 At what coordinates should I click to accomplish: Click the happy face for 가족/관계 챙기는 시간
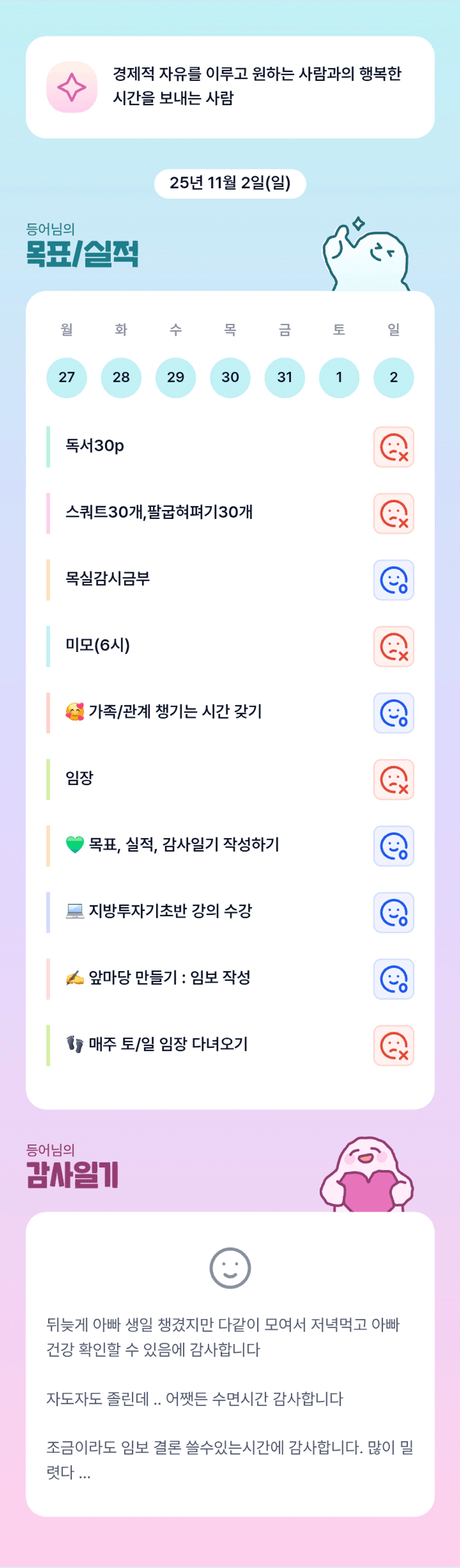(x=393, y=713)
